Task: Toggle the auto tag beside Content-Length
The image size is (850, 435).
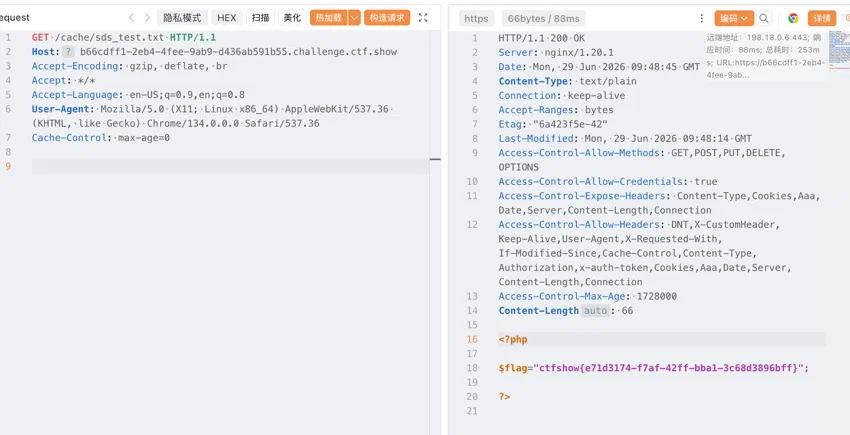Action: (x=595, y=311)
